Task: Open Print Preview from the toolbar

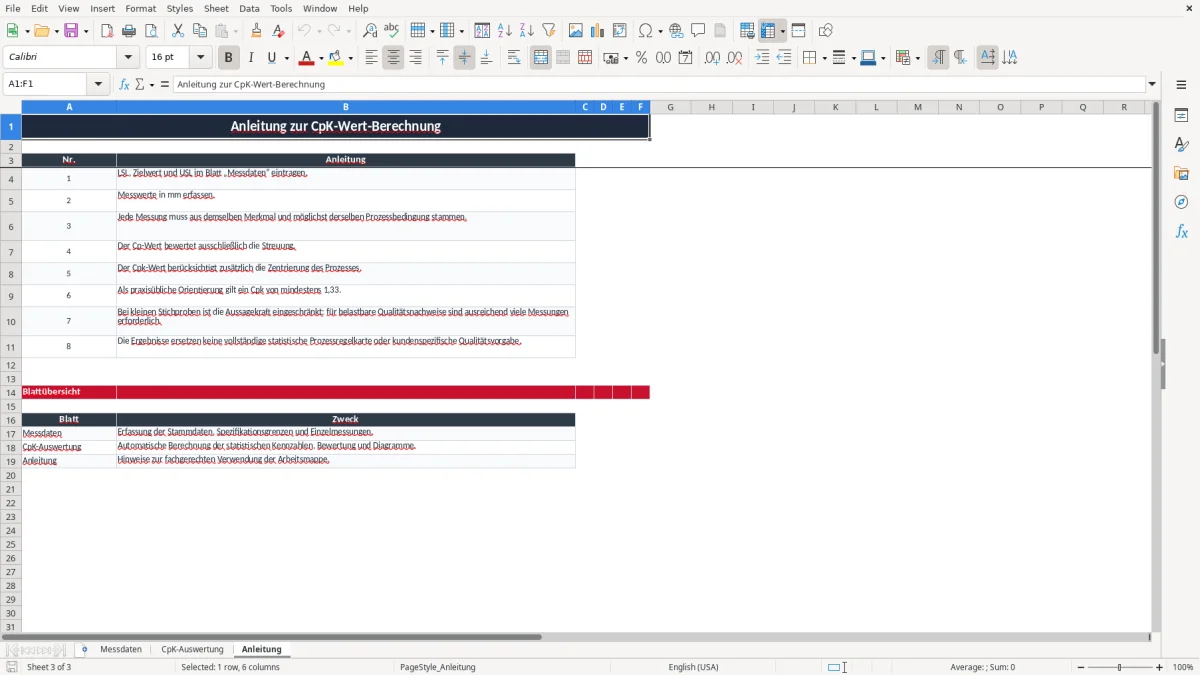Action: click(151, 31)
